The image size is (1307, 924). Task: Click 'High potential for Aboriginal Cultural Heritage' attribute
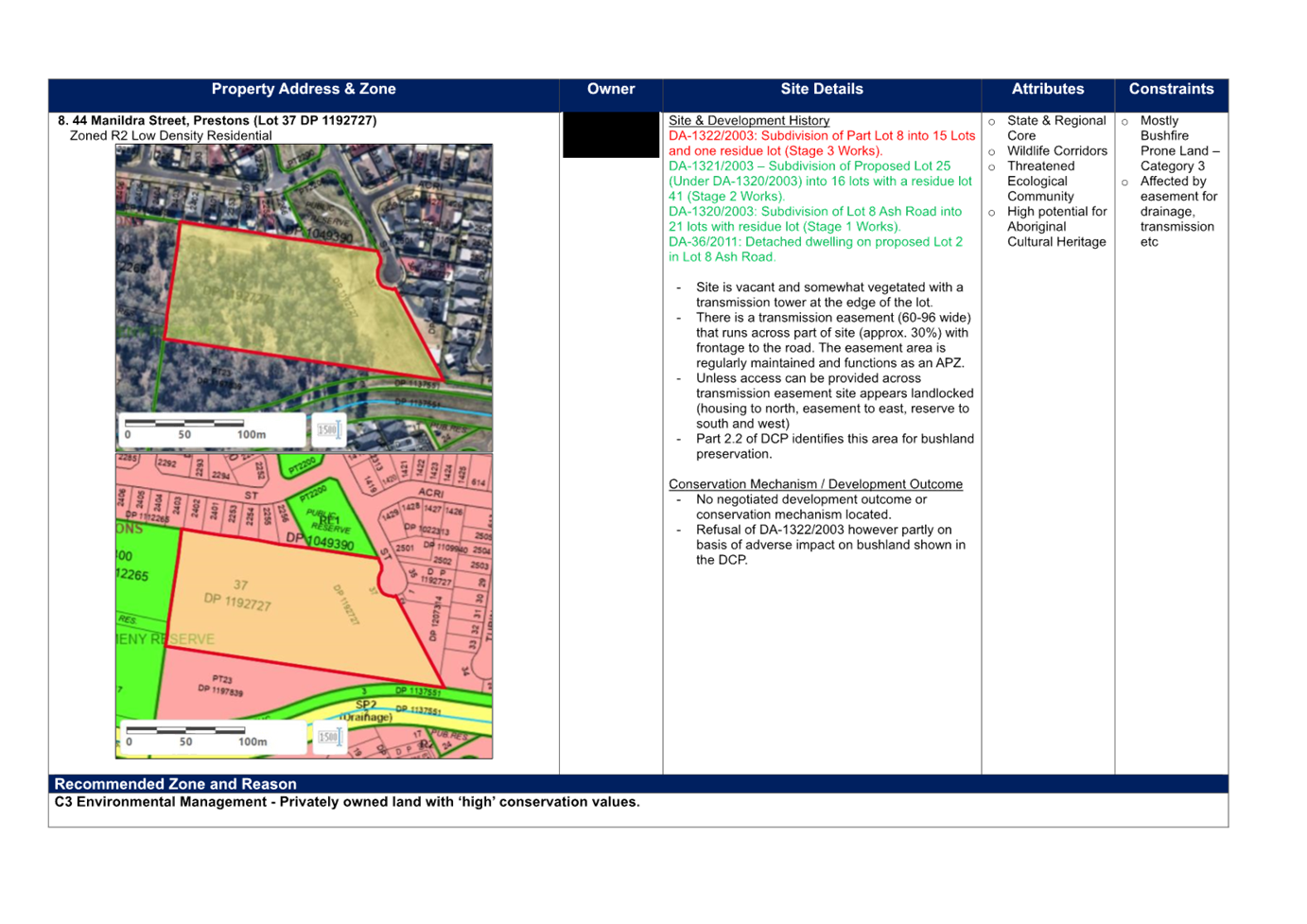[1057, 226]
